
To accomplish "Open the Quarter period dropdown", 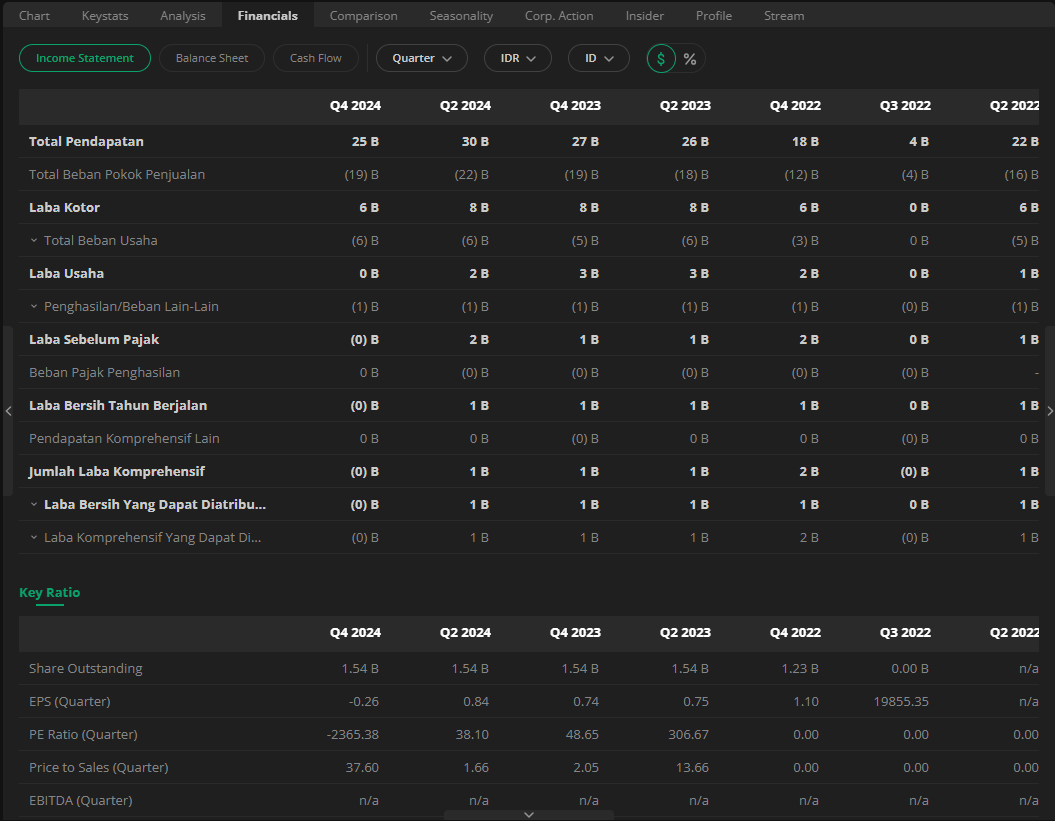I will tap(421, 58).
